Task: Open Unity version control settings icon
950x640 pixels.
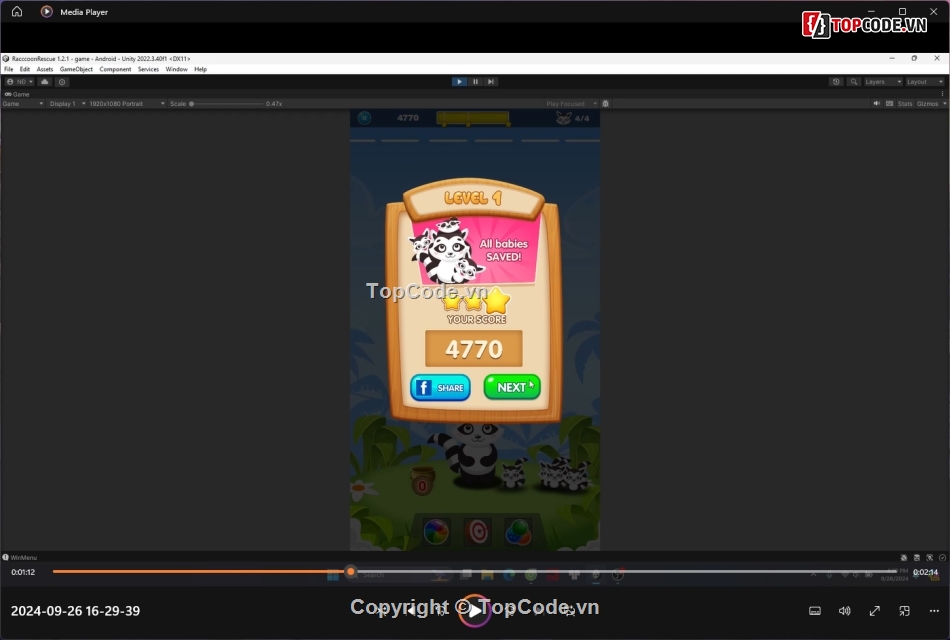Action: click(62, 82)
